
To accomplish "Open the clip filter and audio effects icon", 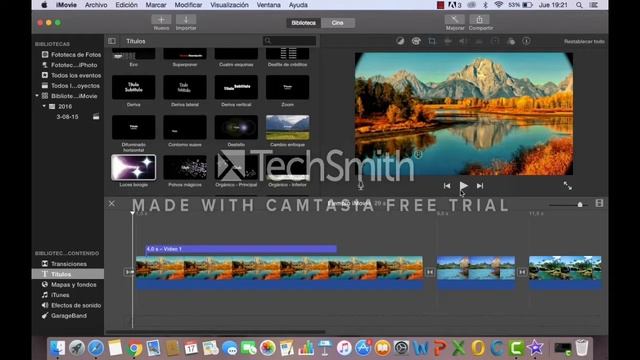I will pos(511,41).
